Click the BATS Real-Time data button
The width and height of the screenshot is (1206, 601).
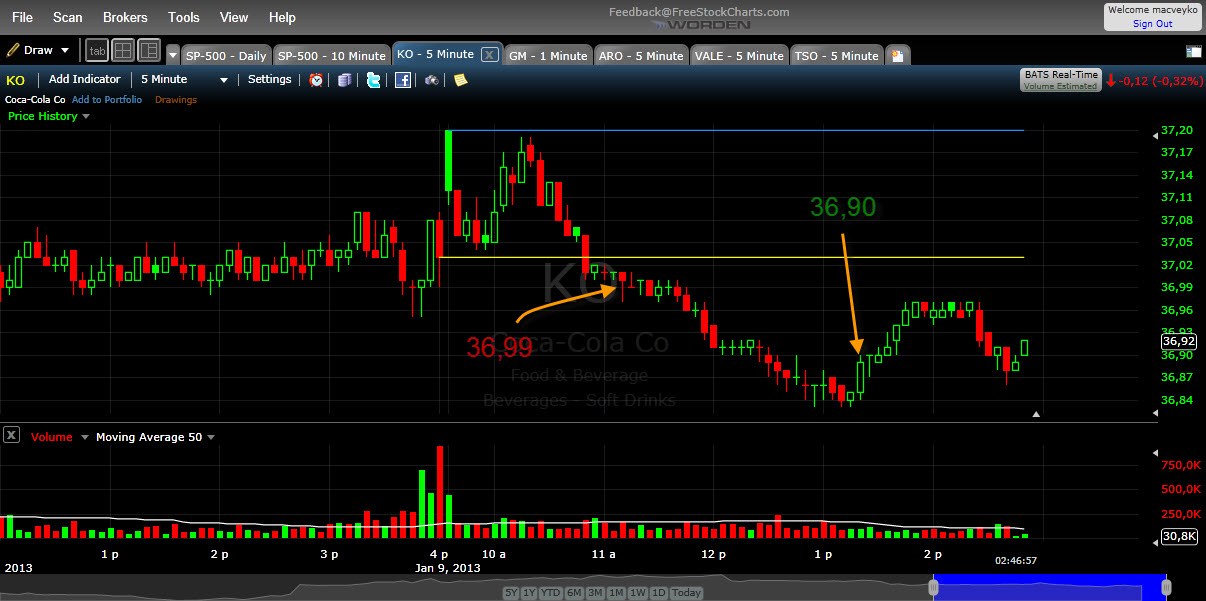click(x=1060, y=80)
